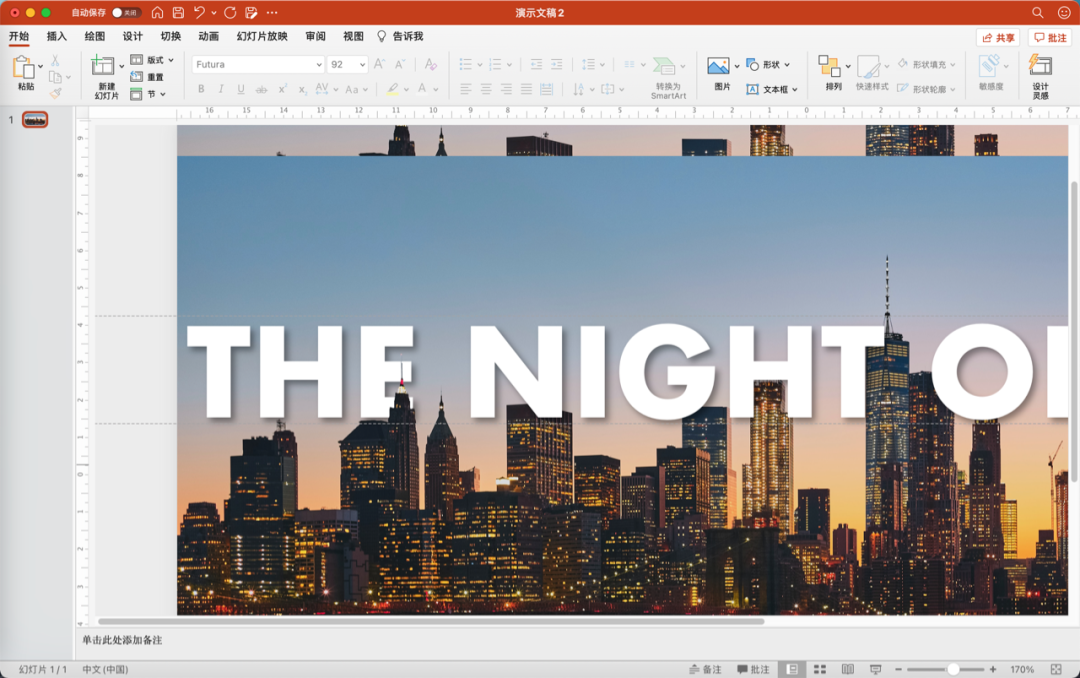Insert a picture with 图片 icon

coord(718,65)
